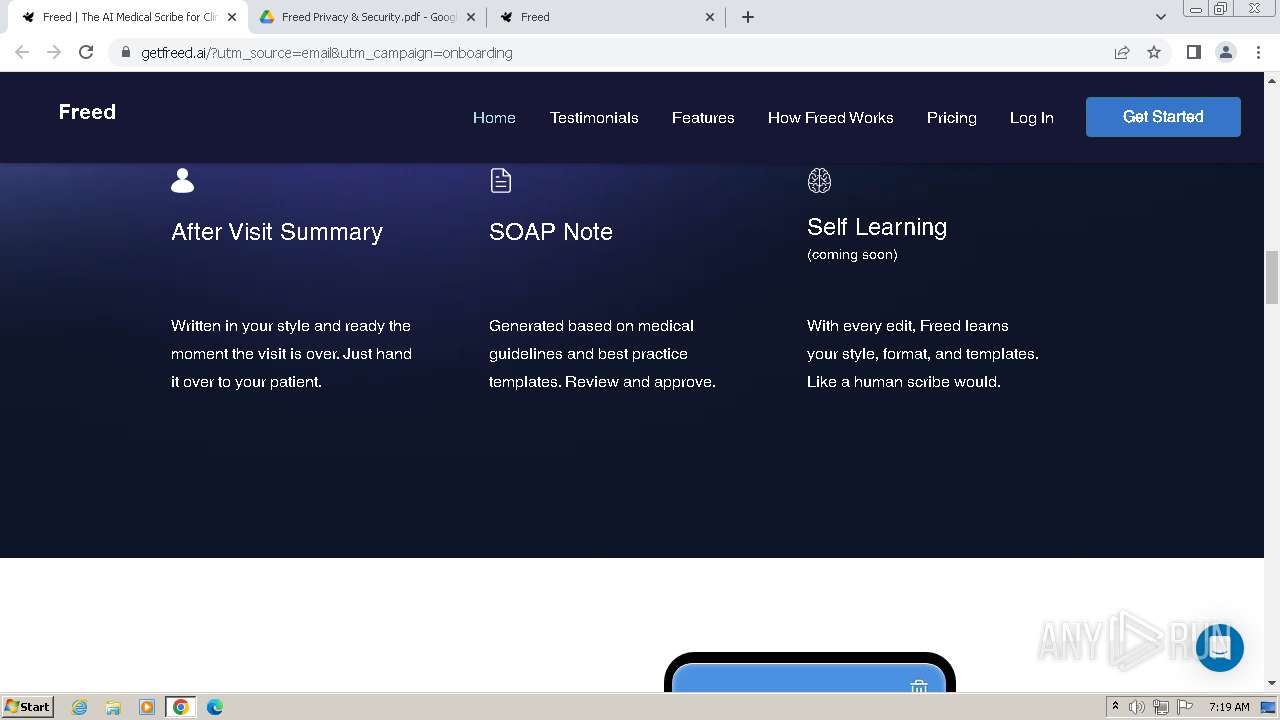
Task: Click the Chrome taskbar icon
Action: coord(181,707)
